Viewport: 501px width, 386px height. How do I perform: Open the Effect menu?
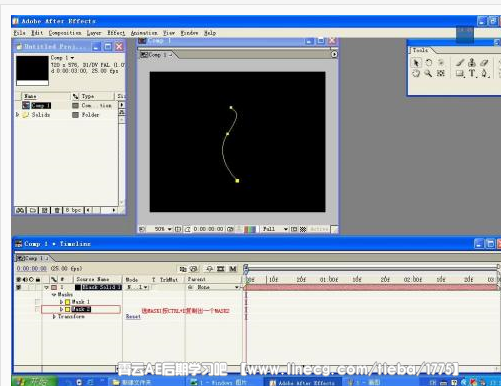point(116,33)
